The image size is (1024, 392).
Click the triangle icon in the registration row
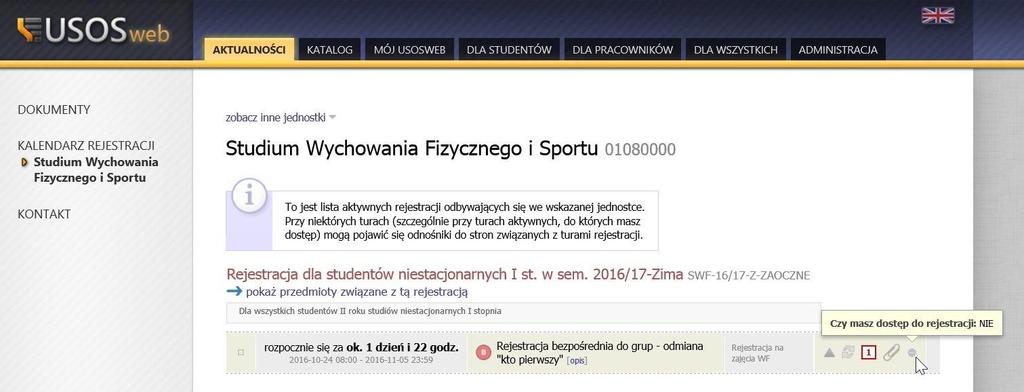point(829,353)
